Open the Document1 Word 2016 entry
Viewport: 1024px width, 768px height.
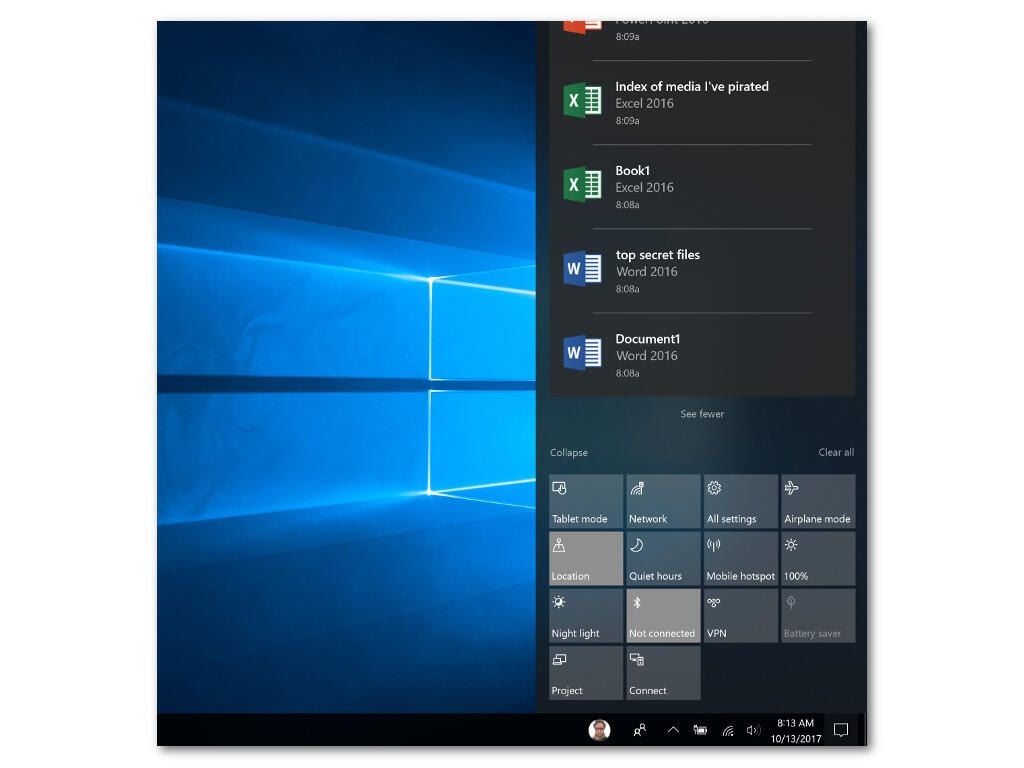(x=702, y=355)
